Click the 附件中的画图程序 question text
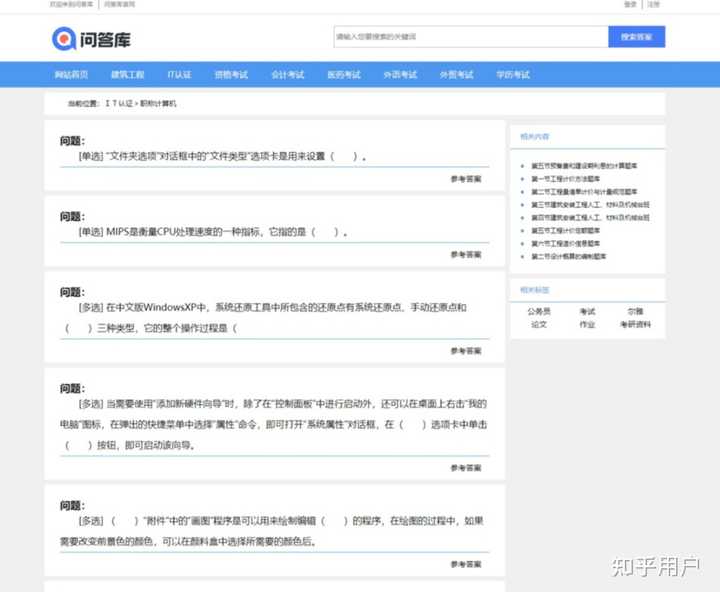 [x=272, y=531]
